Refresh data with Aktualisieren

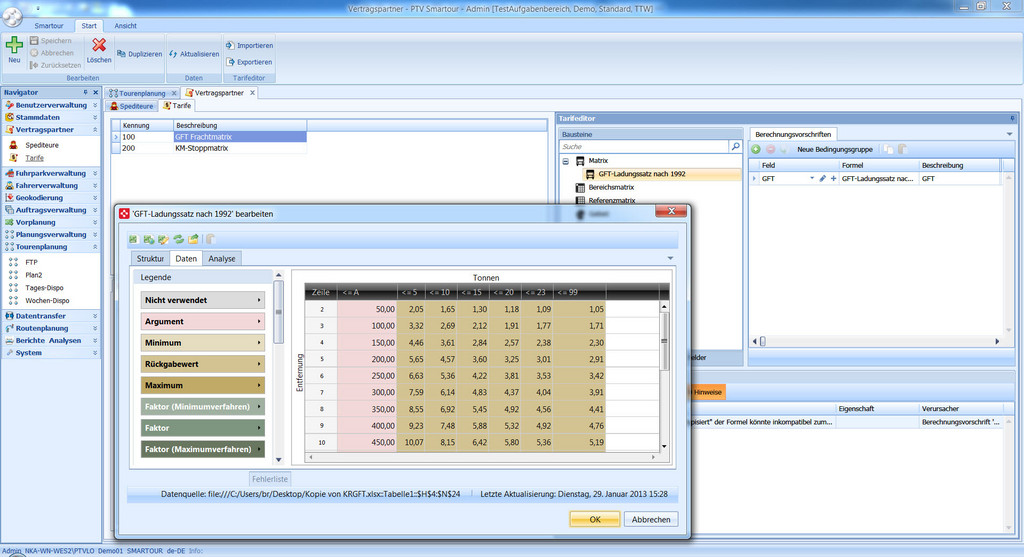[x=194, y=54]
